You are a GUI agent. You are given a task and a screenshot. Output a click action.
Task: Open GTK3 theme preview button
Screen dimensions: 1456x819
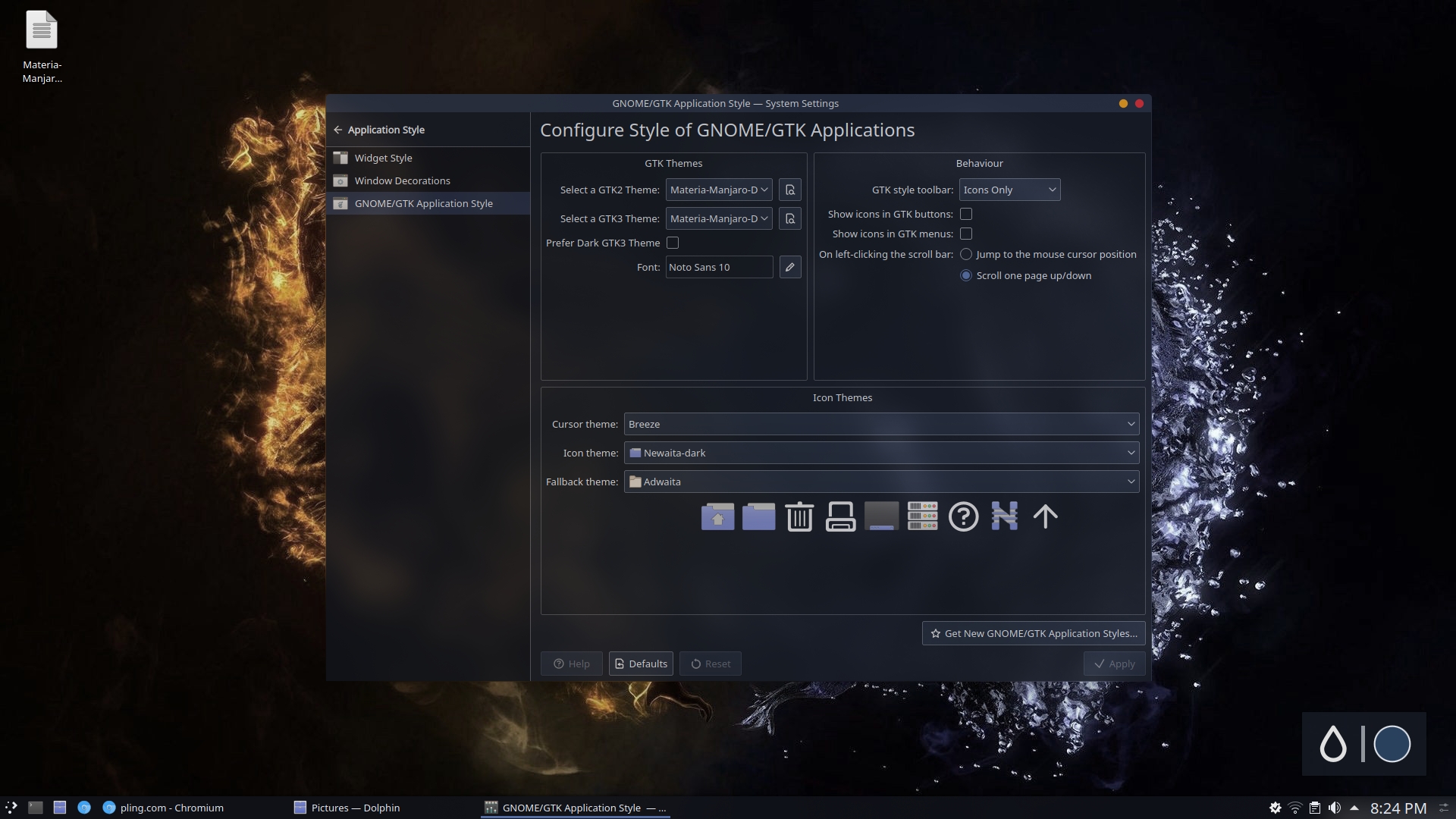coord(789,218)
